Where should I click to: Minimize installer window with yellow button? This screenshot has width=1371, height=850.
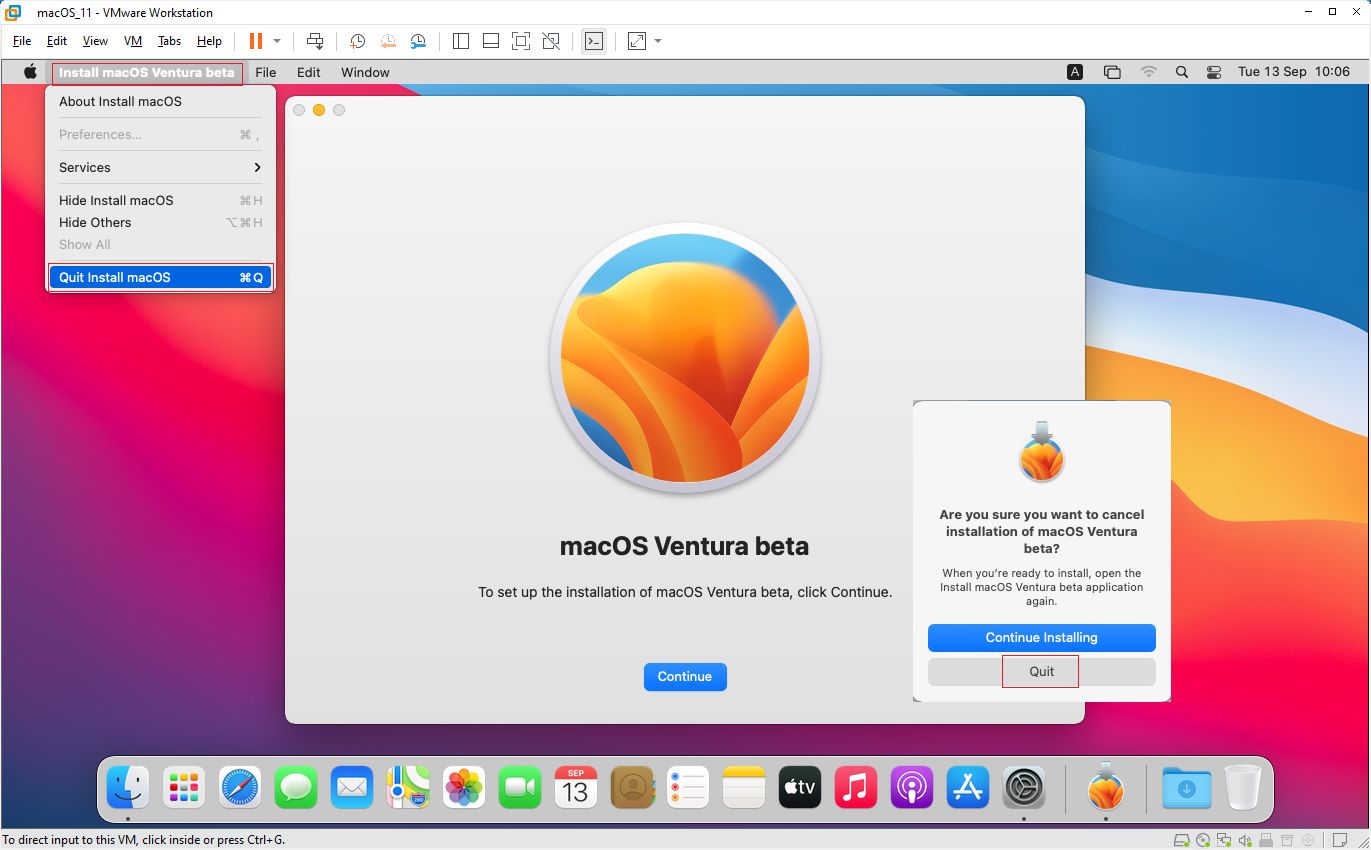[319, 110]
